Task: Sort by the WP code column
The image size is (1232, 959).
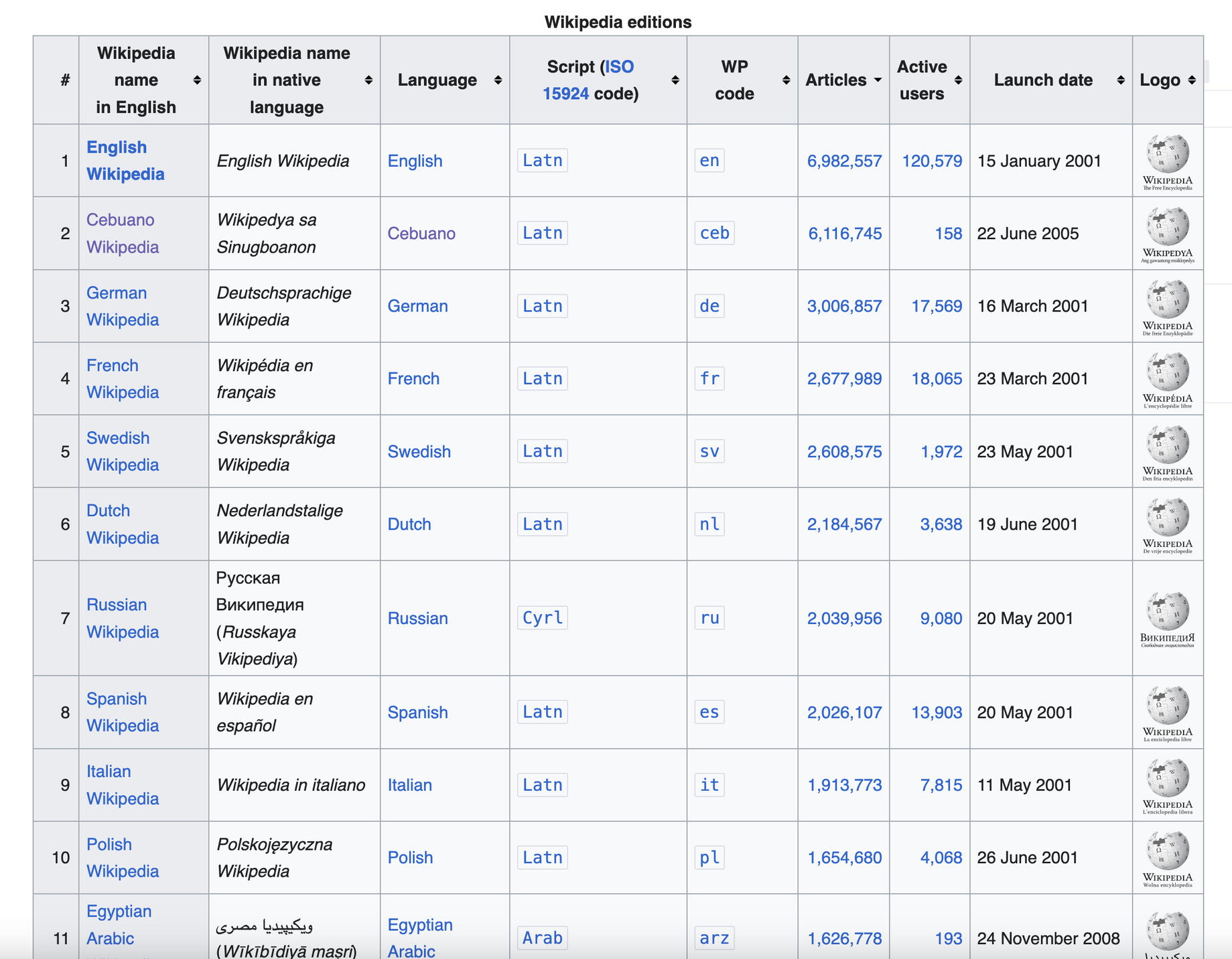Action: (x=742, y=80)
